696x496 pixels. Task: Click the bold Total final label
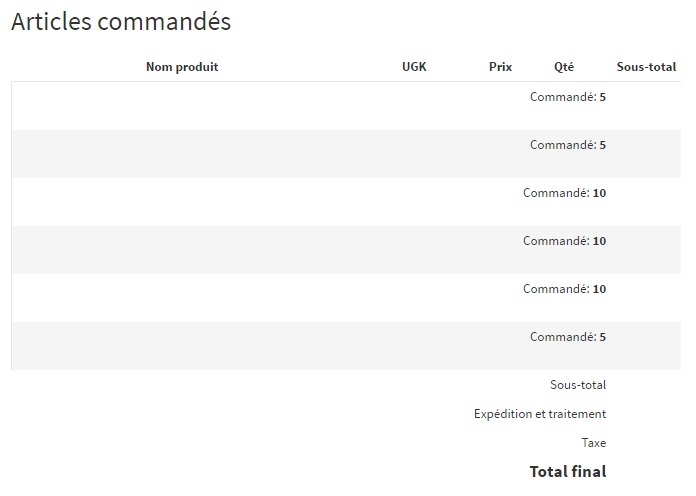pos(568,472)
